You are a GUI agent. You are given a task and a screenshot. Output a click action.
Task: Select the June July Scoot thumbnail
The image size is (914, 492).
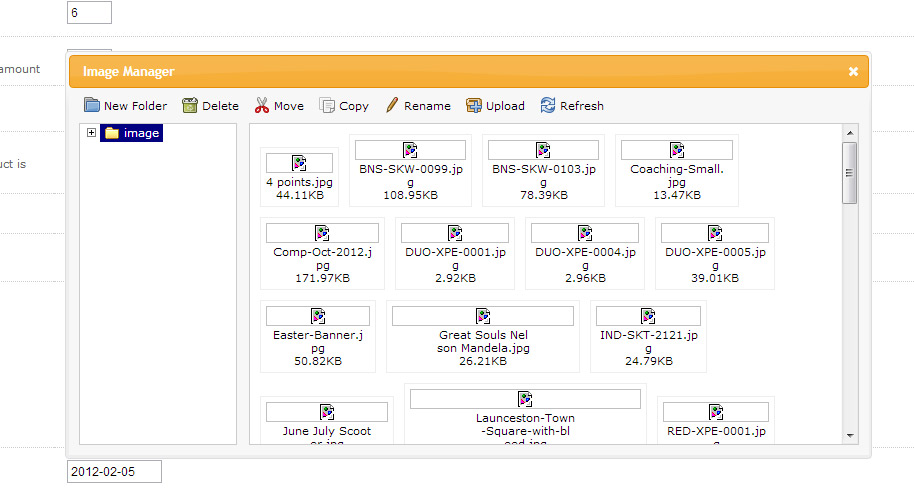point(327,412)
